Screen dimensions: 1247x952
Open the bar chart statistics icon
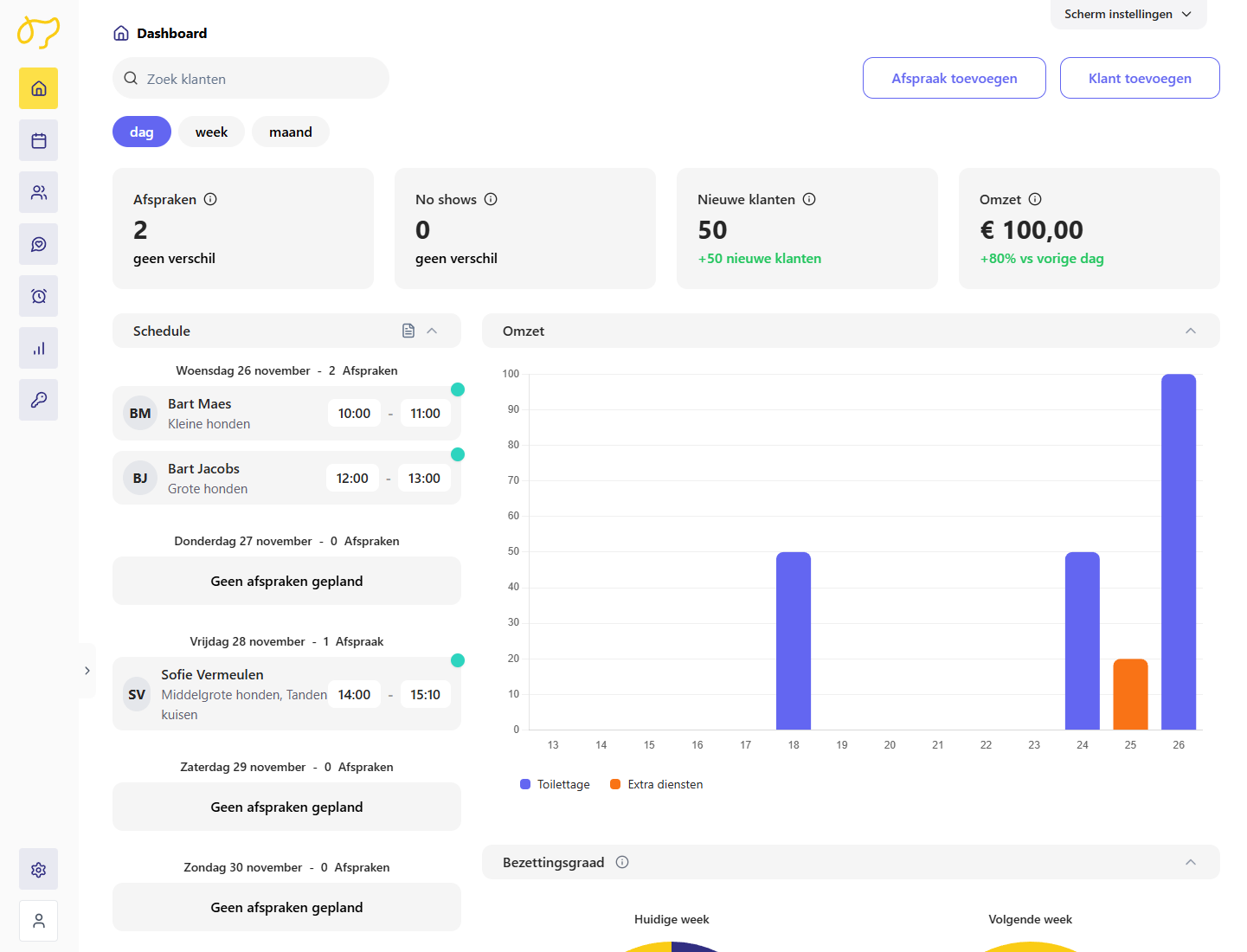[x=39, y=348]
